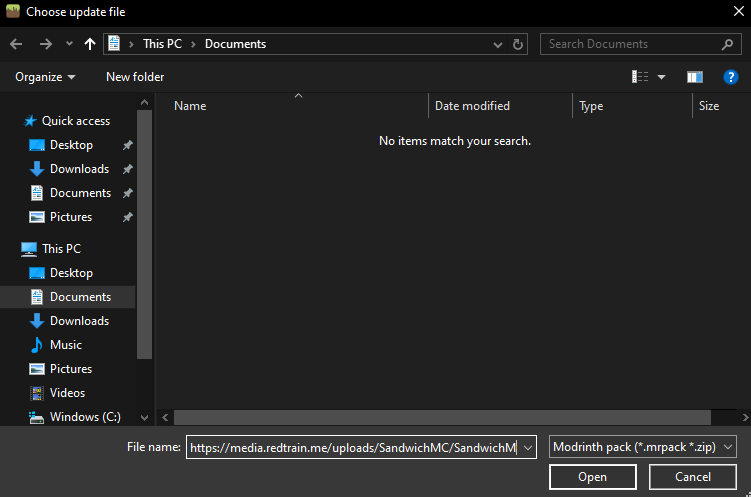The image size is (751, 497).
Task: Click pin icon next to Downloads
Action: click(x=127, y=169)
